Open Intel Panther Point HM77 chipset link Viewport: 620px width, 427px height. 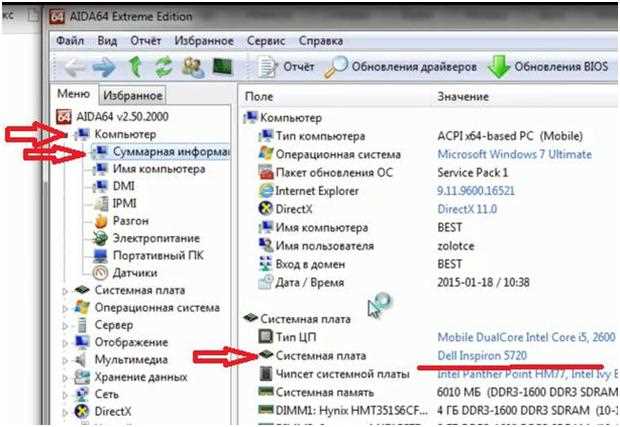[x=527, y=374]
